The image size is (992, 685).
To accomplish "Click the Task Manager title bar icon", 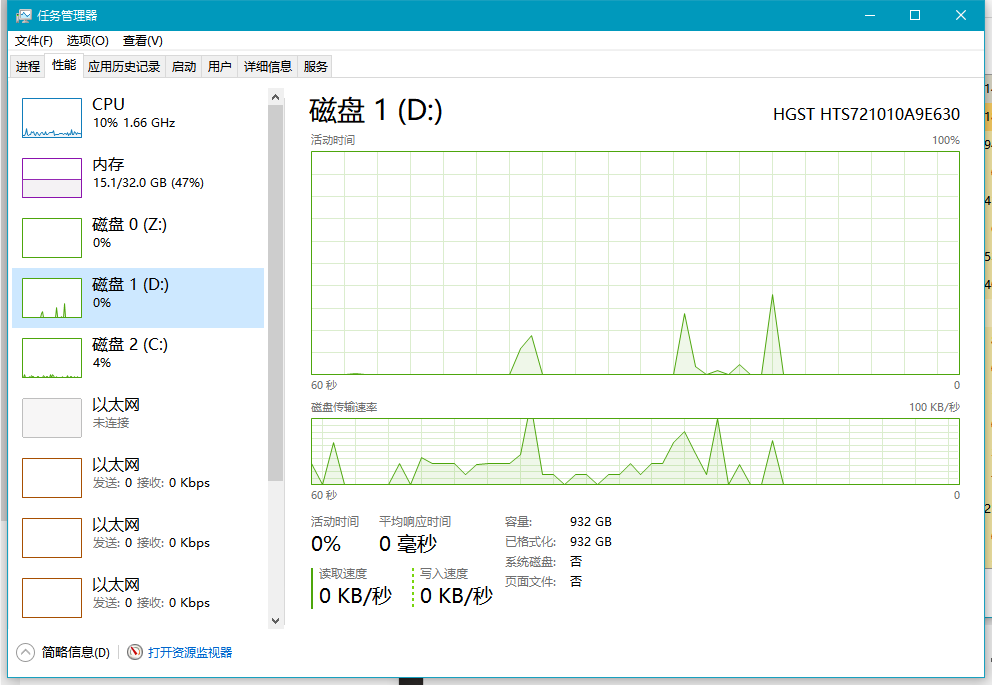I will [24, 15].
